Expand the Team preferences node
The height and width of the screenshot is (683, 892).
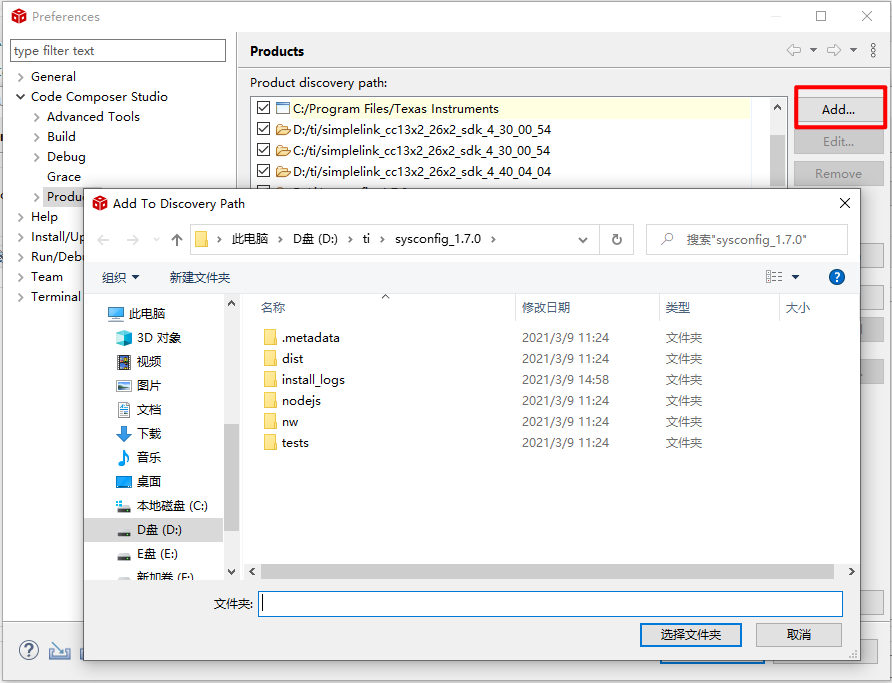(20, 277)
